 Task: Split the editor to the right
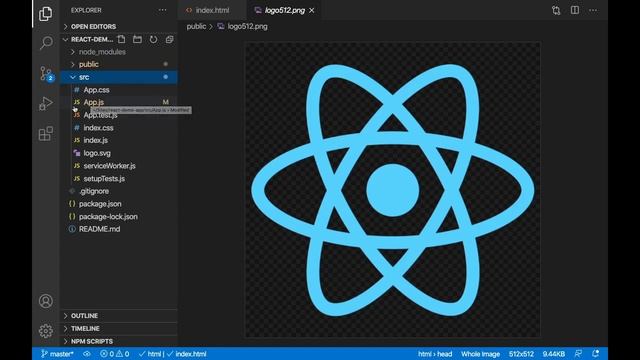[575, 10]
